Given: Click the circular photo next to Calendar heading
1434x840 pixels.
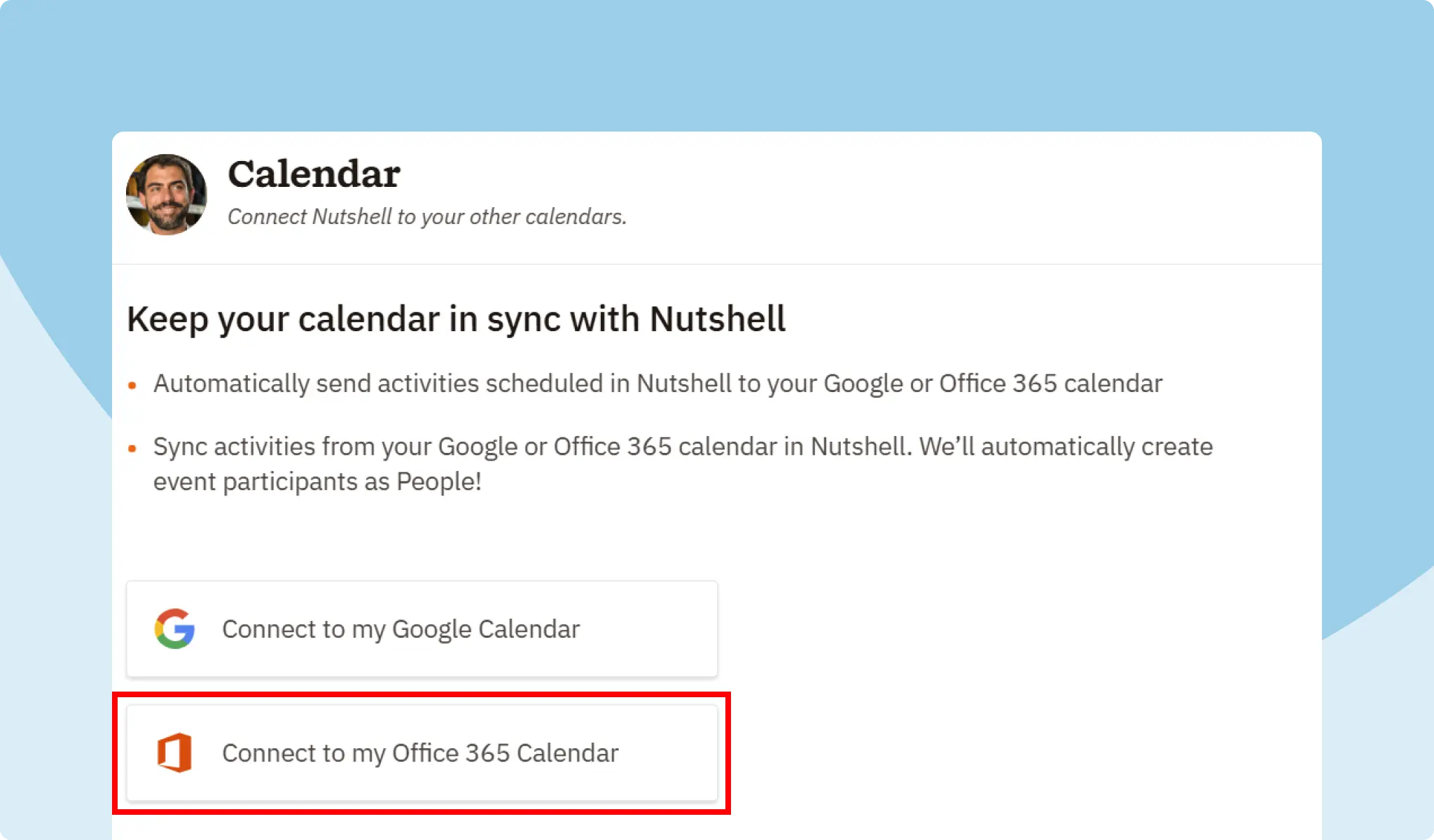Looking at the screenshot, I should [166, 195].
